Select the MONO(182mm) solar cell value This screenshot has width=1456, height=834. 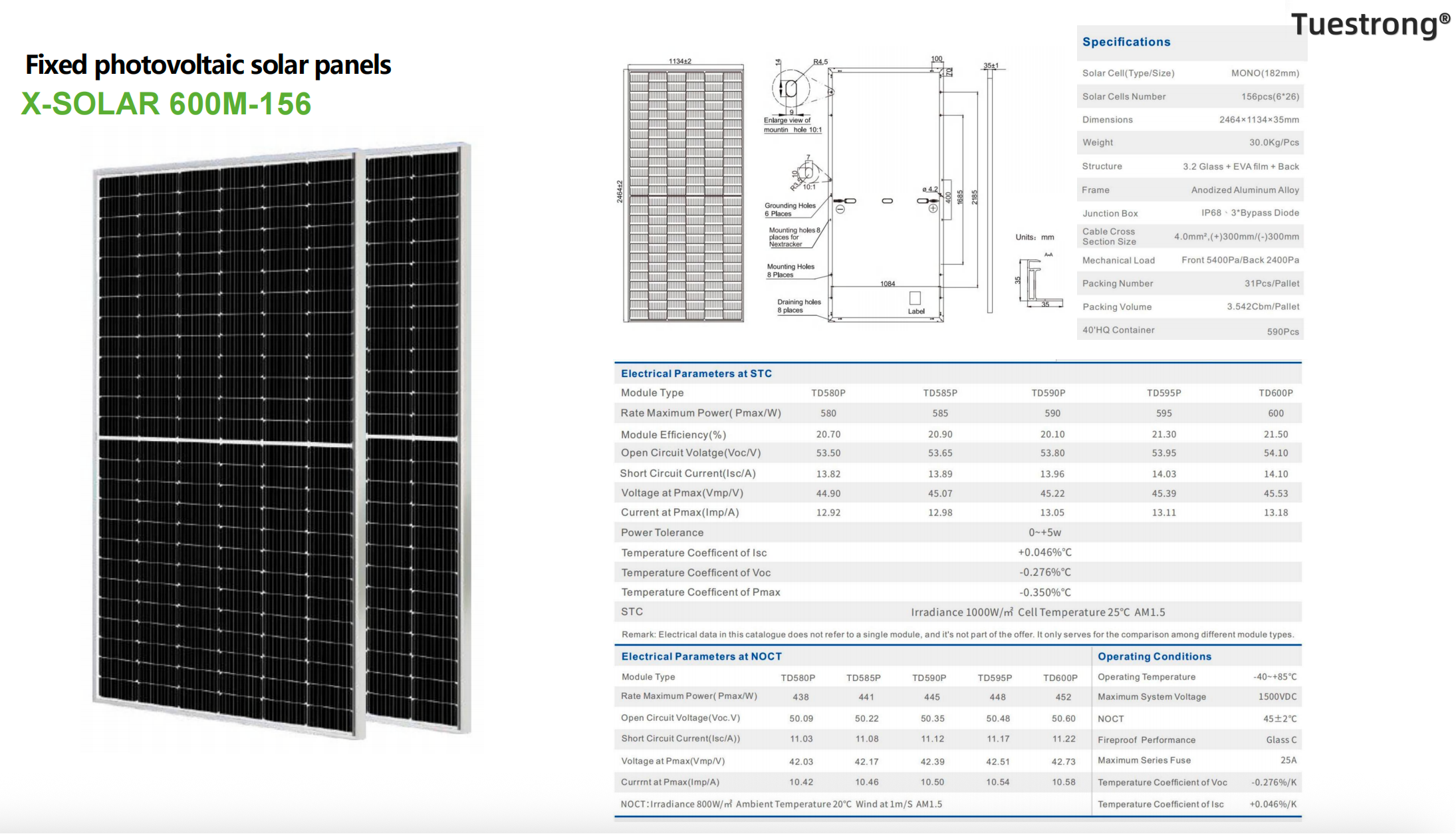point(1265,73)
